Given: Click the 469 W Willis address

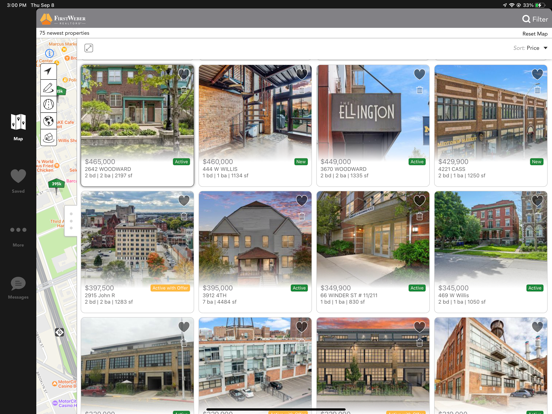Looking at the screenshot, I should pyautogui.click(x=453, y=295).
